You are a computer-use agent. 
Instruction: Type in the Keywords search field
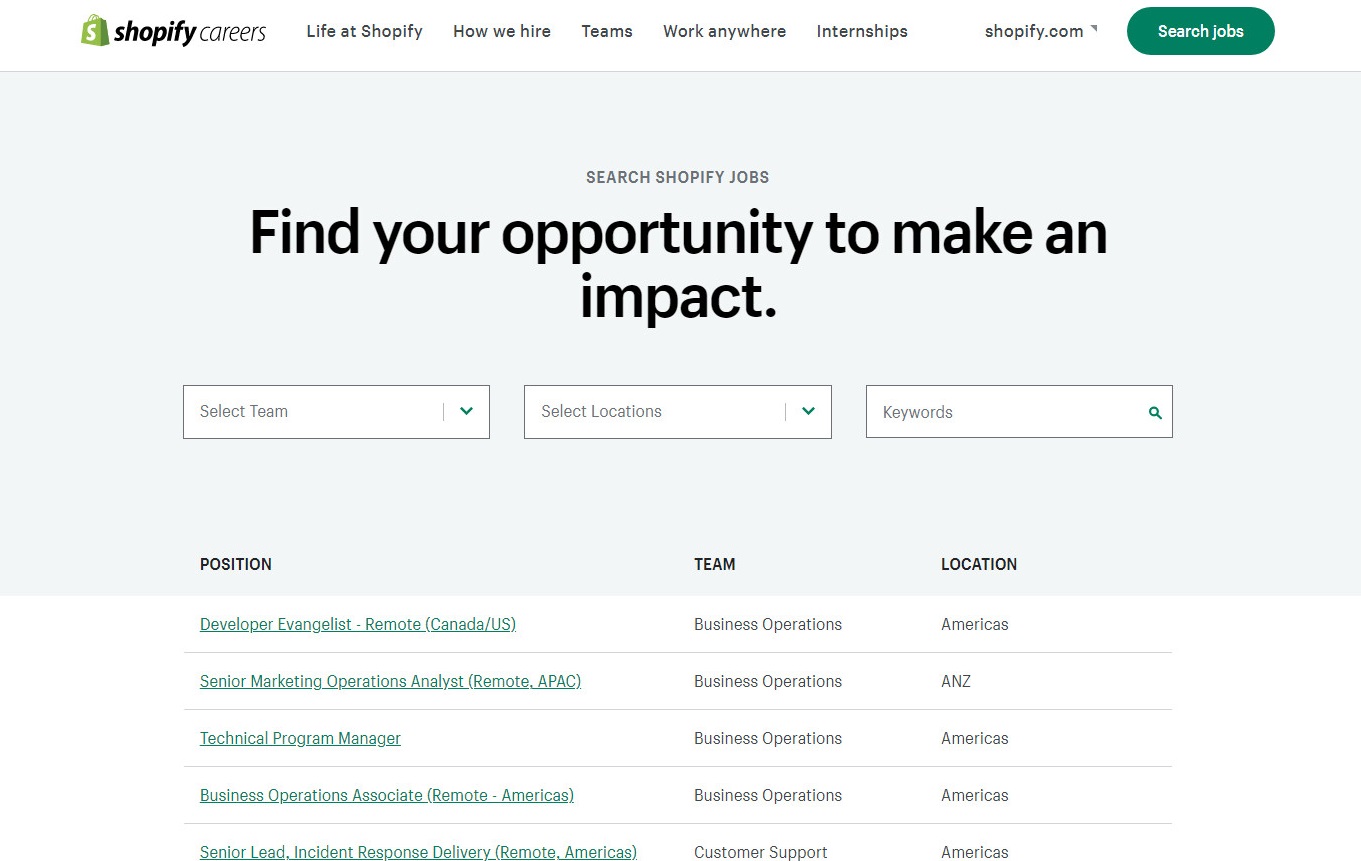(1005, 412)
